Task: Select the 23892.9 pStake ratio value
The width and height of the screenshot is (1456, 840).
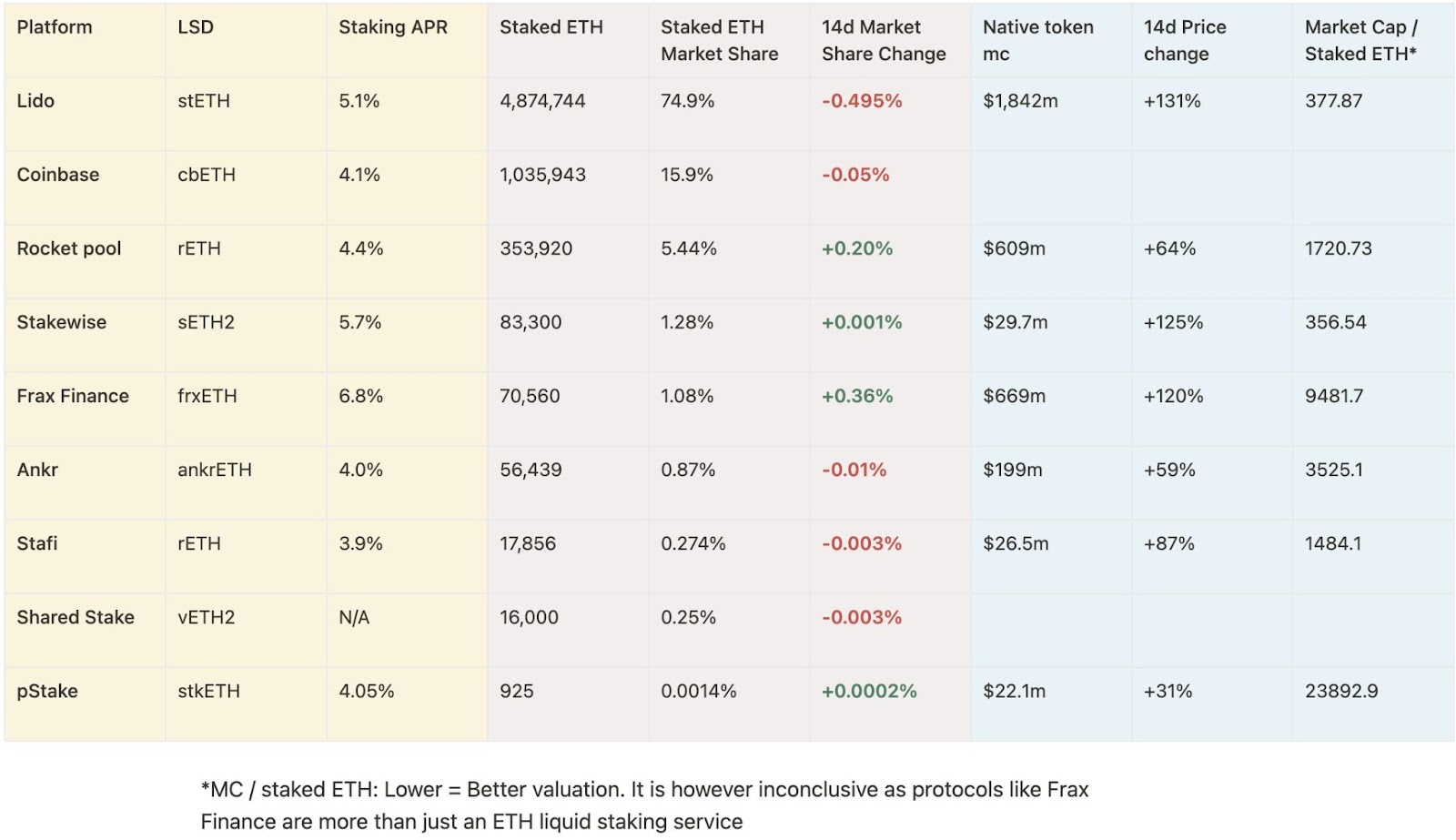Action: [x=1341, y=691]
